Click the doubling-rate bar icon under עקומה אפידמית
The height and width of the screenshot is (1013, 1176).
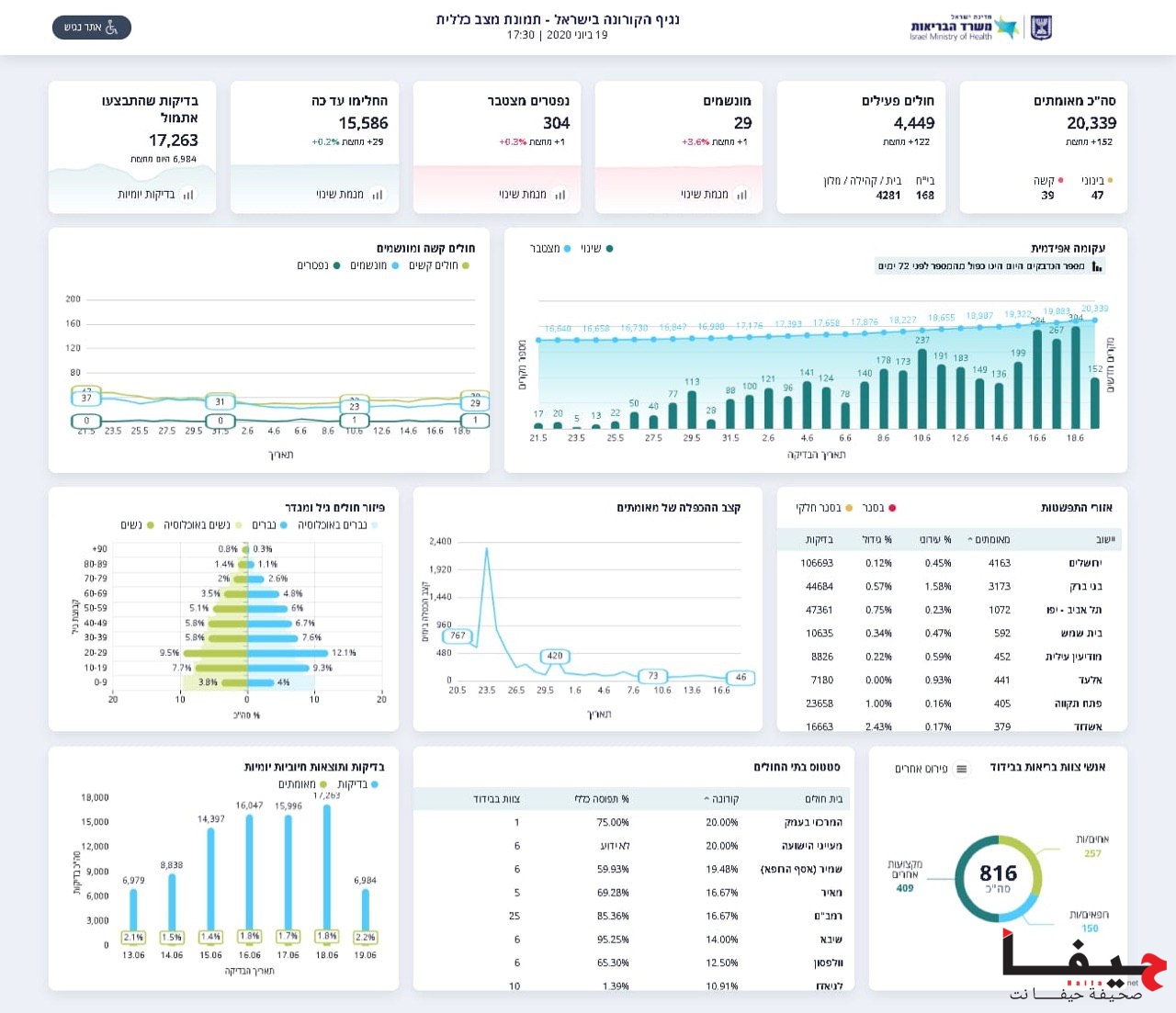(x=1096, y=267)
